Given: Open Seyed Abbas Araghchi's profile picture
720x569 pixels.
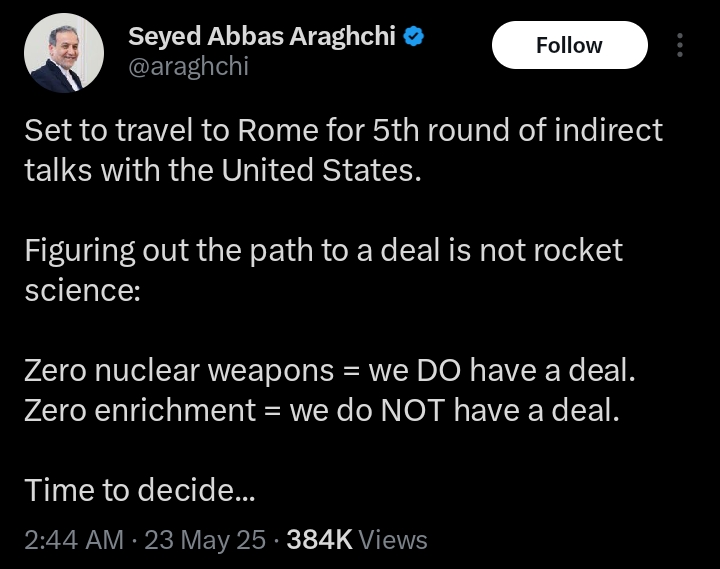Looking at the screenshot, I should pos(64,52).
